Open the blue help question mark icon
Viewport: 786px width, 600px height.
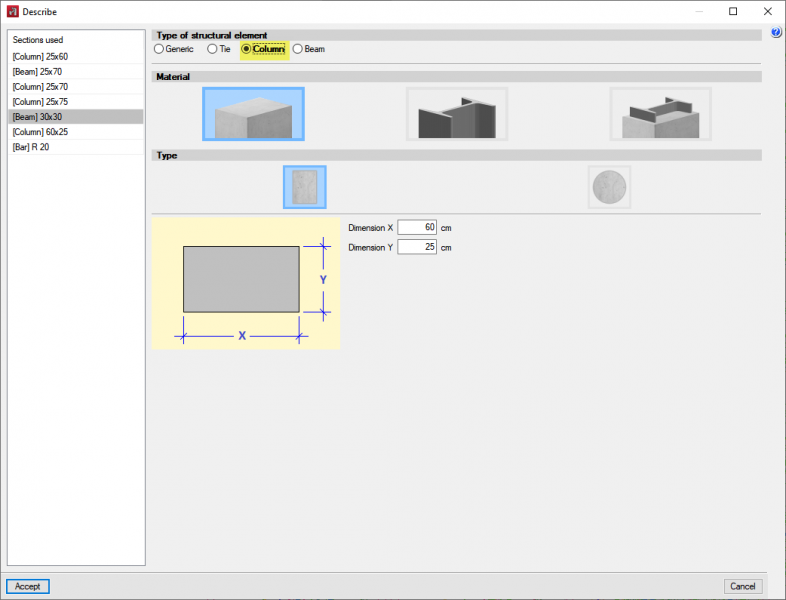click(x=776, y=33)
